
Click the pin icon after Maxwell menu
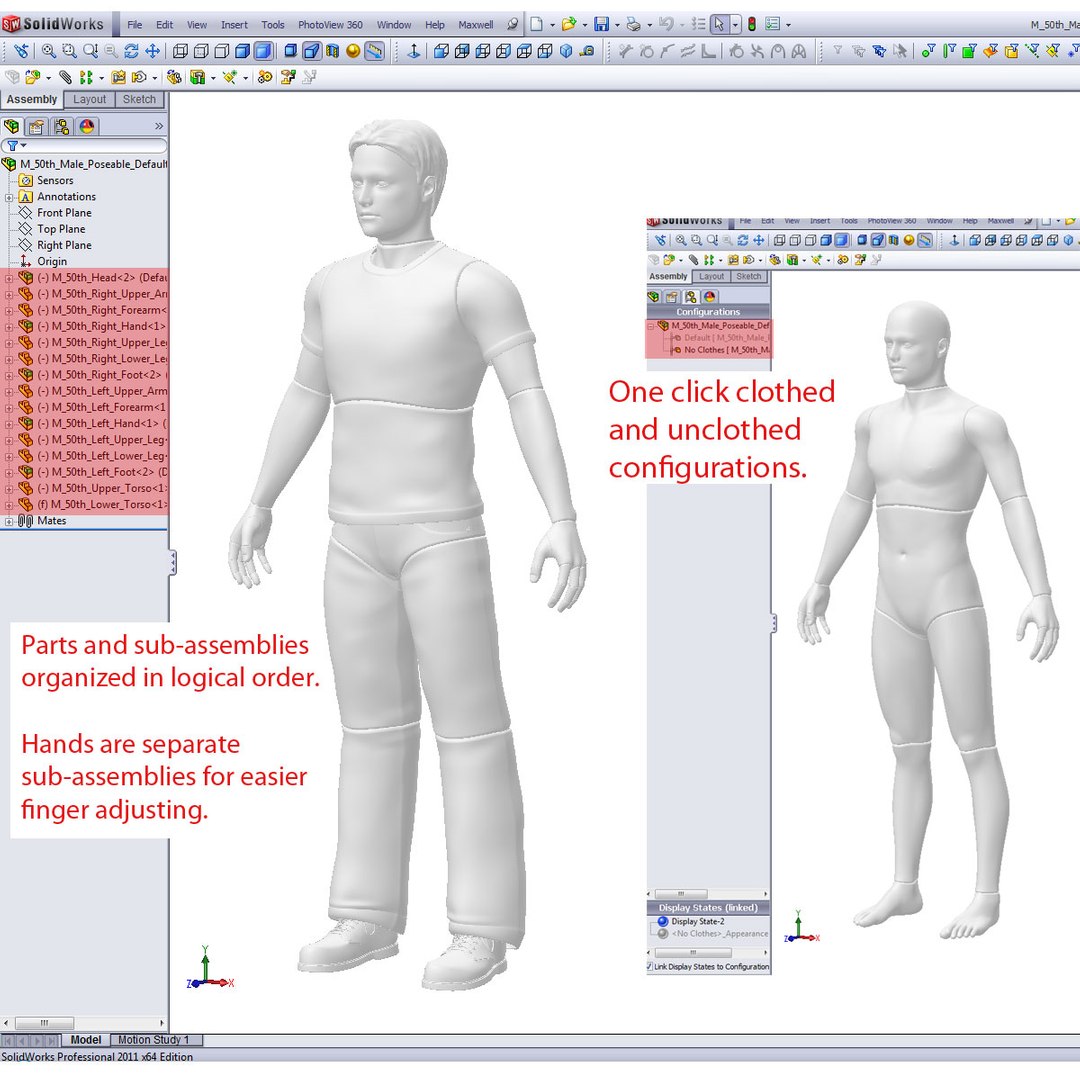(512, 25)
